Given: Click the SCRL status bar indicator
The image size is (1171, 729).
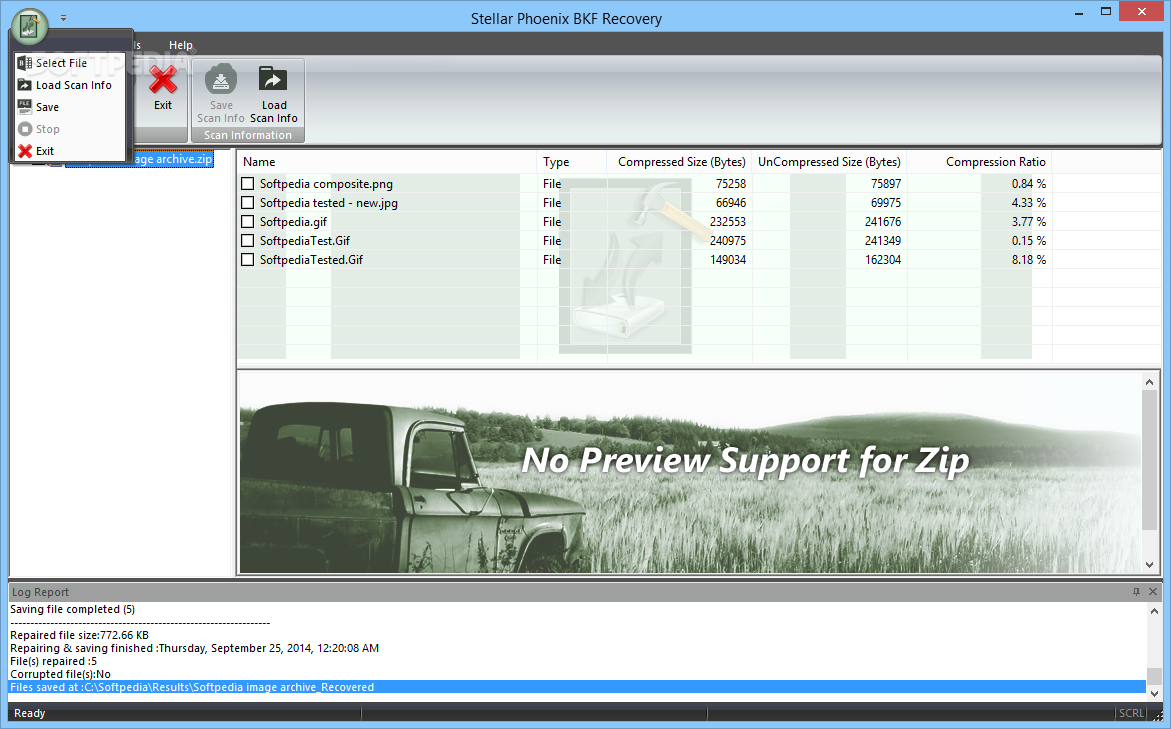Looking at the screenshot, I should (1131, 713).
